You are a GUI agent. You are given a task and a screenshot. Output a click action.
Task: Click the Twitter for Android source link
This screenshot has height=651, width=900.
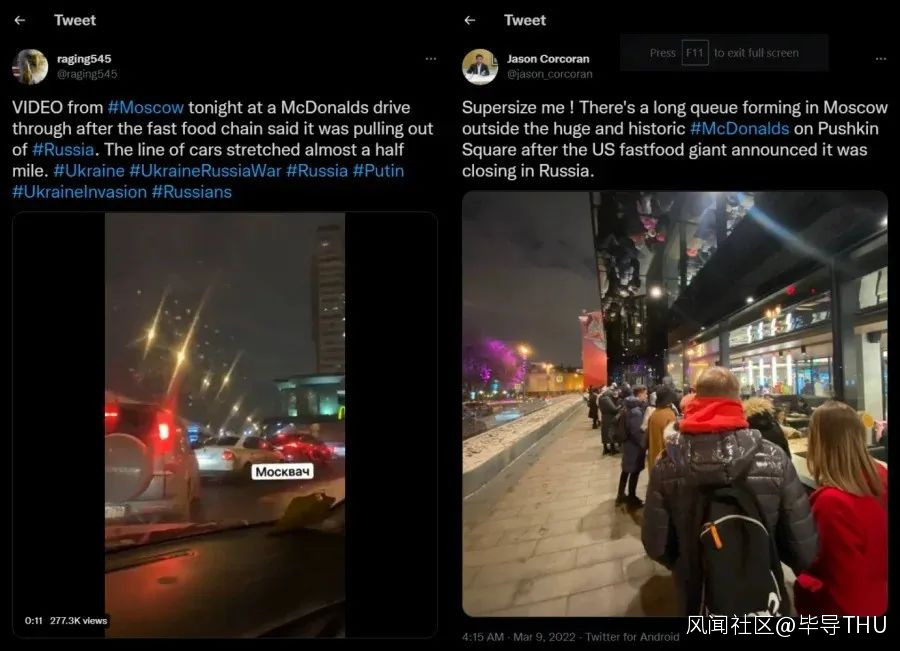pos(632,637)
